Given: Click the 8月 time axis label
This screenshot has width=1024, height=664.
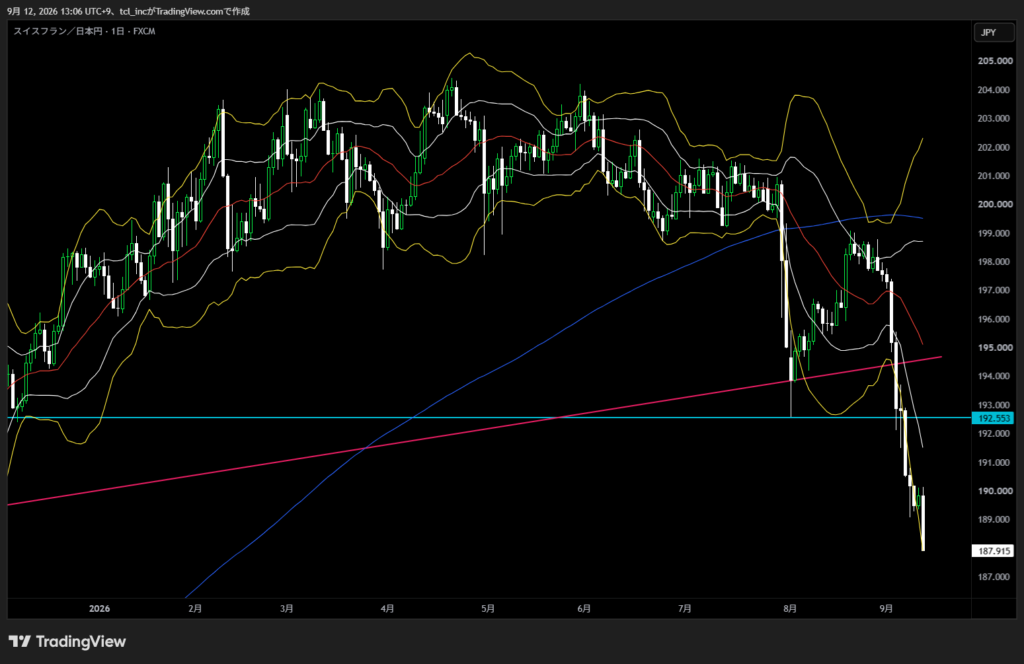Looking at the screenshot, I should click(x=790, y=609).
